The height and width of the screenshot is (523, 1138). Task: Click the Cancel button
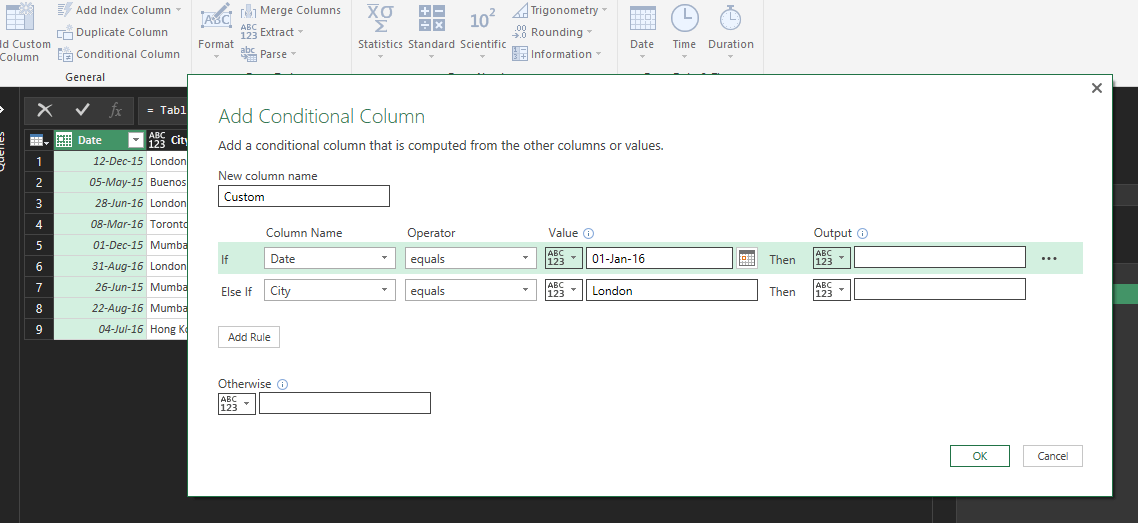[1052, 456]
